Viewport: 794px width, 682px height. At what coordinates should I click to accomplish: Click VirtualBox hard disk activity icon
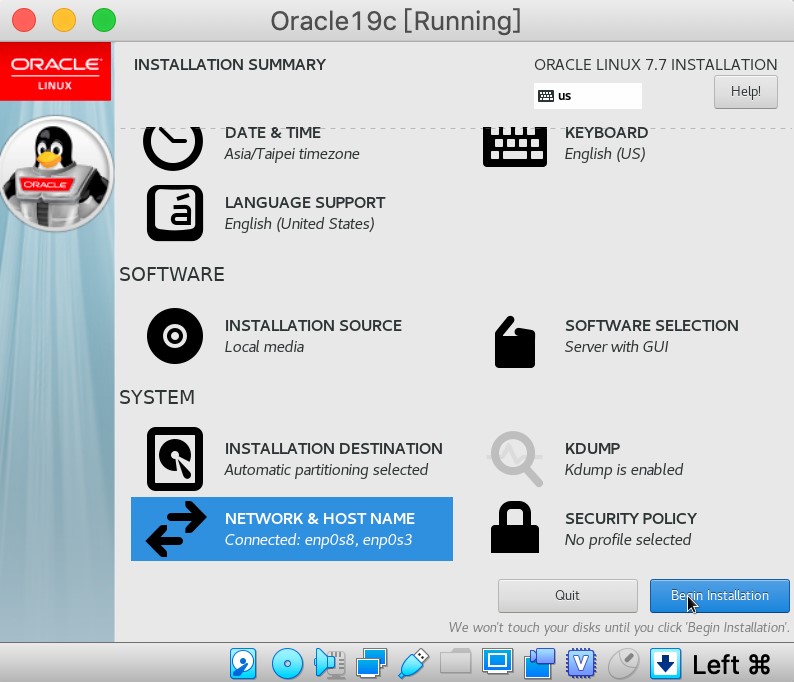coord(243,663)
